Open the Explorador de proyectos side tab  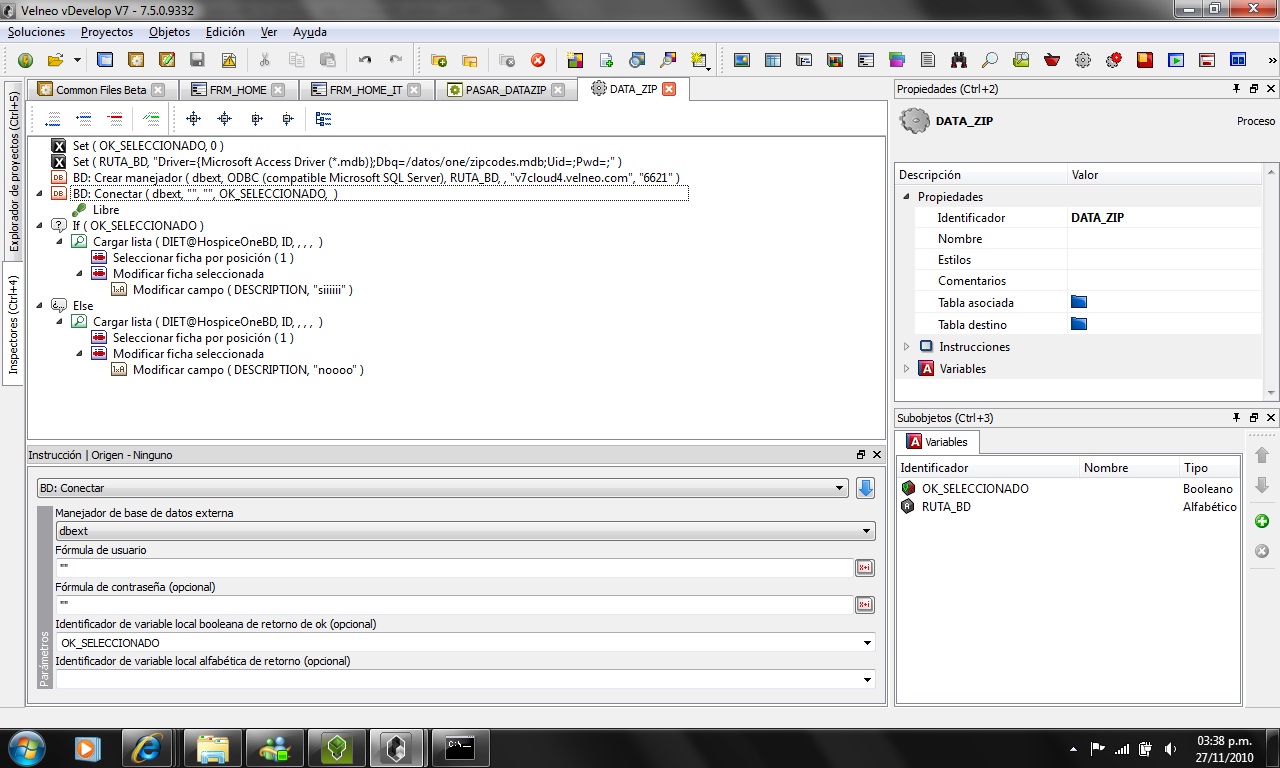click(x=14, y=172)
